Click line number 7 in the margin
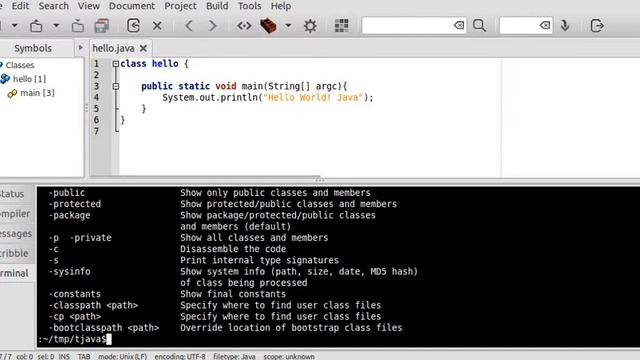The image size is (640, 360). [x=96, y=131]
